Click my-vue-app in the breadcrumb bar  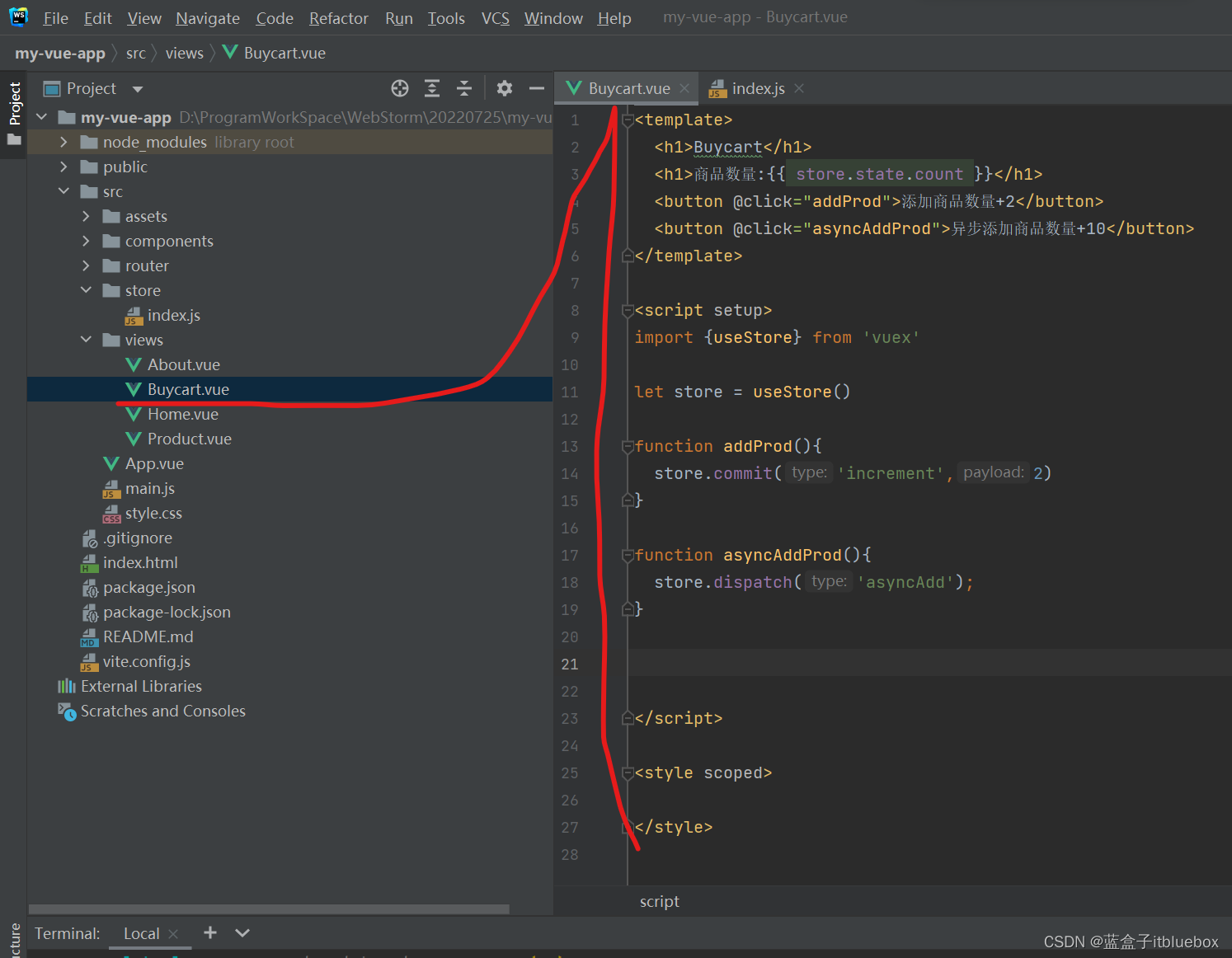click(60, 54)
